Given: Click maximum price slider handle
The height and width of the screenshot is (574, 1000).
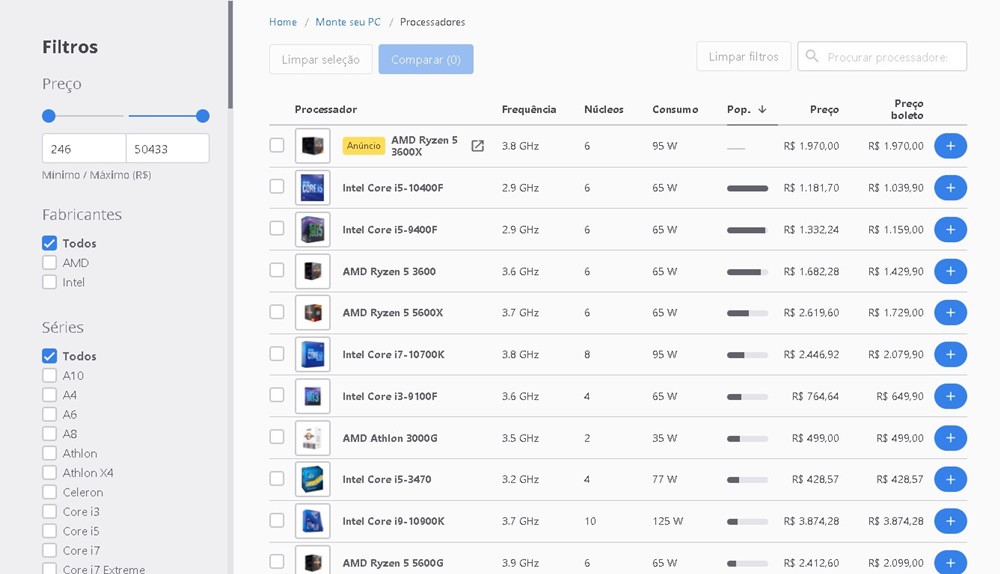Looking at the screenshot, I should pyautogui.click(x=203, y=116).
